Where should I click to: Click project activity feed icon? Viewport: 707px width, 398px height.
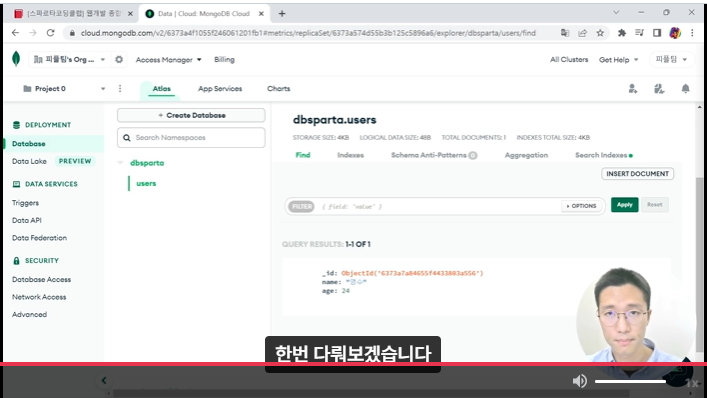pos(659,89)
